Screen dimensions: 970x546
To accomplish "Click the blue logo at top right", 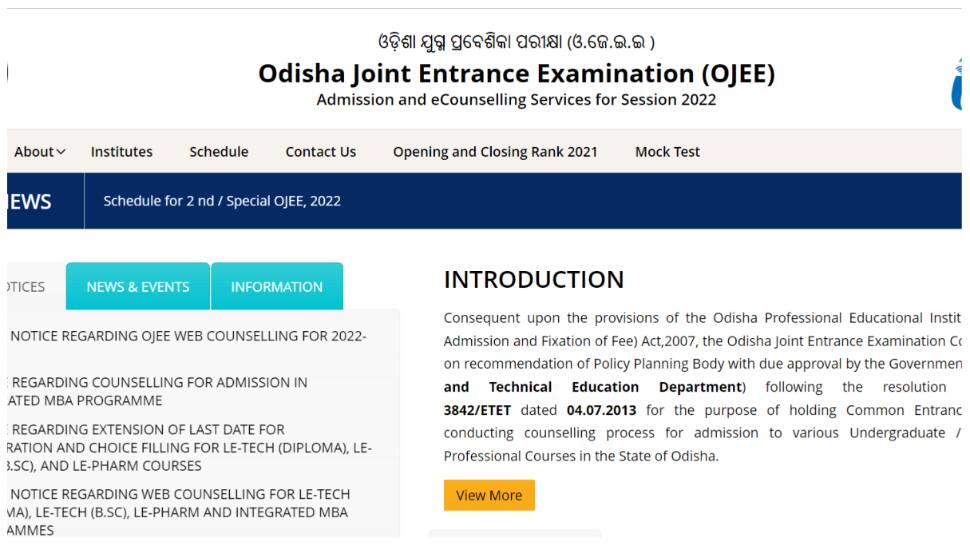I will click(x=956, y=85).
